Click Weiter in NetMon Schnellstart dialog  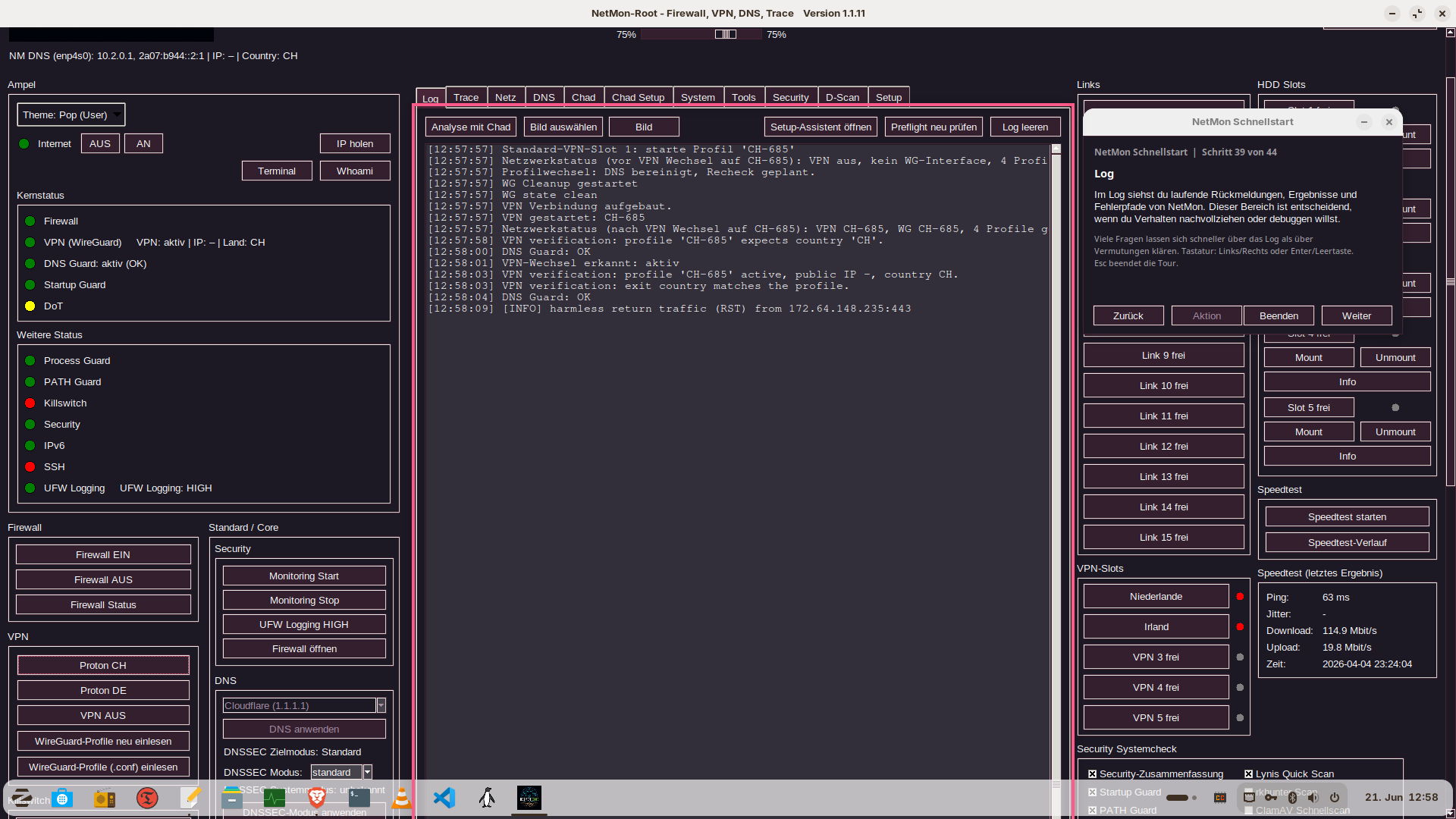[x=1357, y=316]
